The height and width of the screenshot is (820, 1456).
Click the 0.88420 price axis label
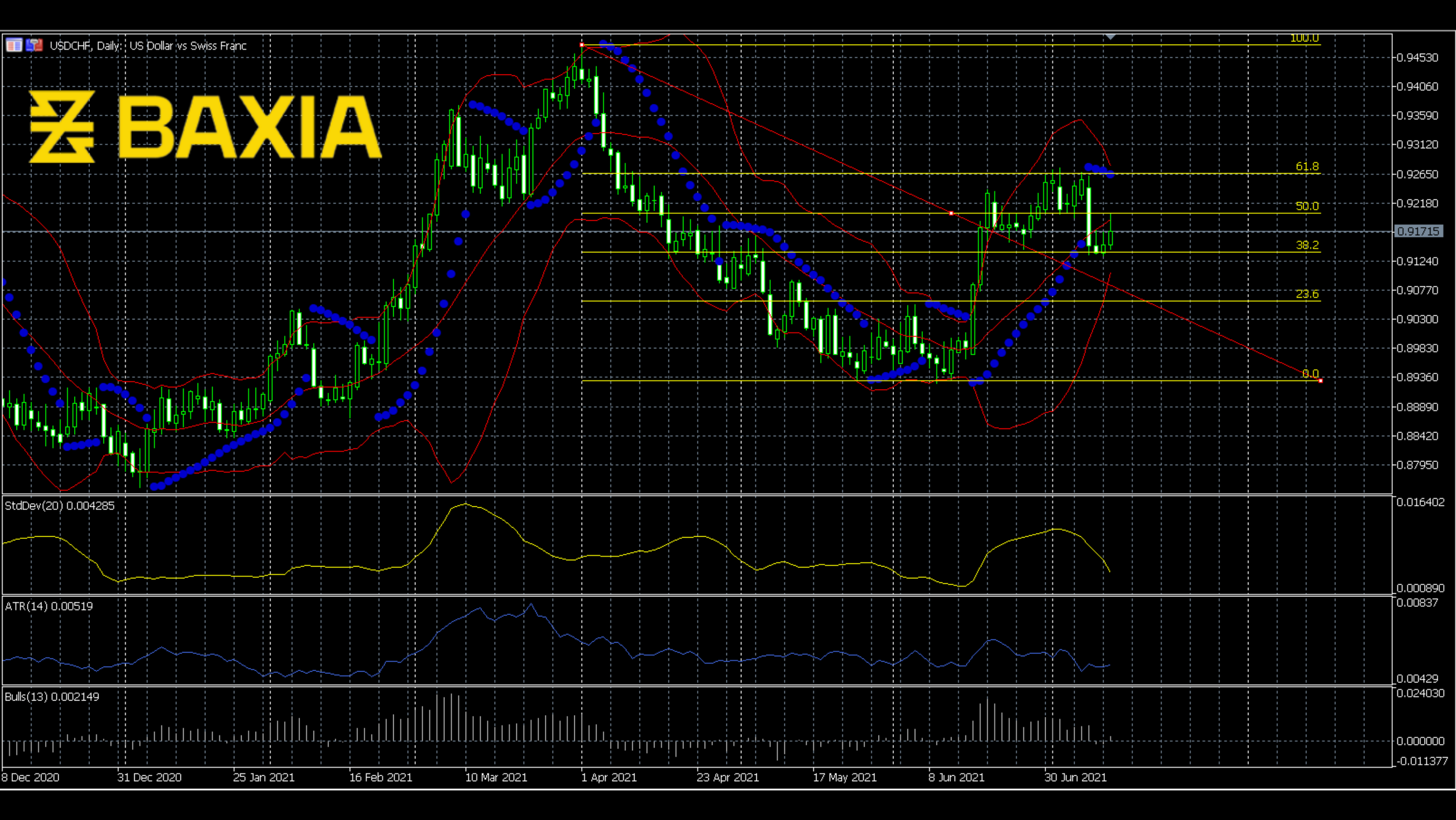tap(1418, 436)
